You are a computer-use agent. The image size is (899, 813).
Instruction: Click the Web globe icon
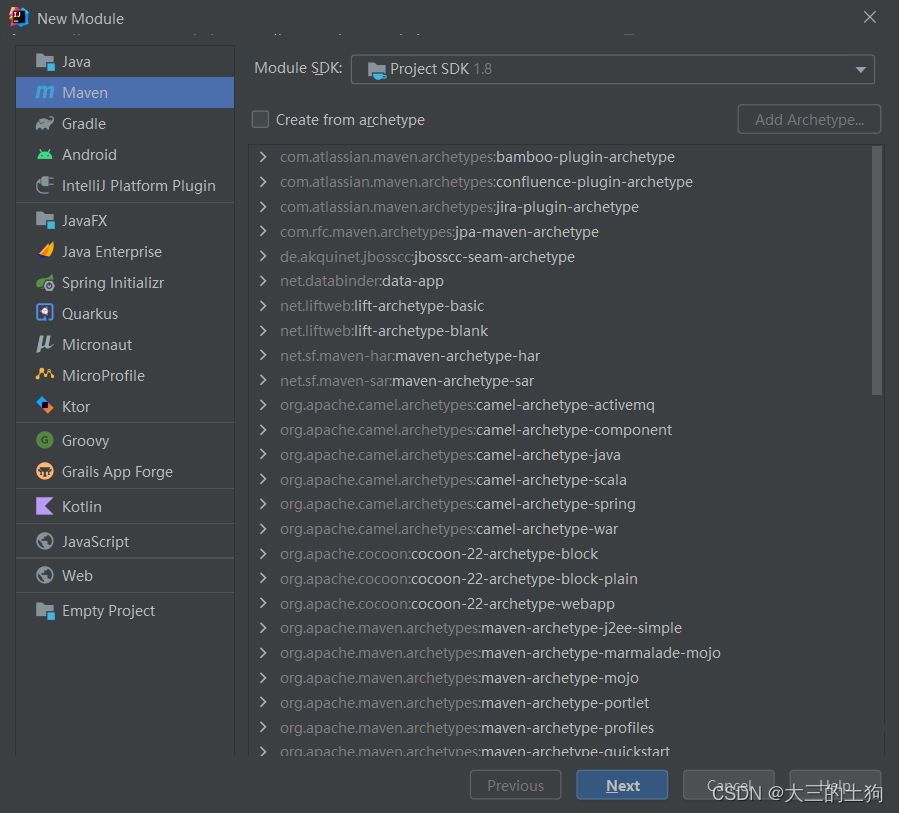pos(45,575)
